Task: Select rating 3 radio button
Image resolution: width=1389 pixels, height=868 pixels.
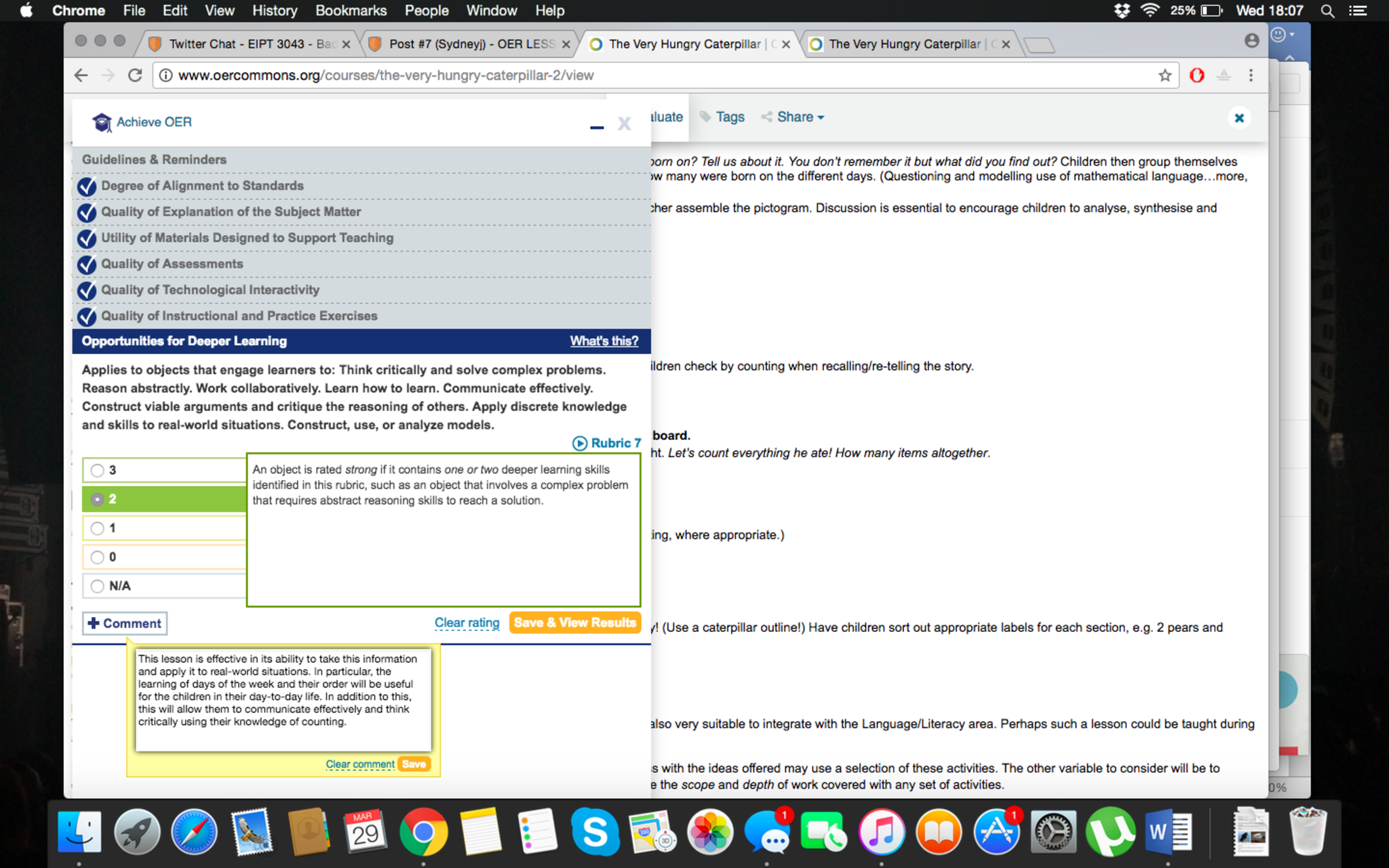Action: tap(98, 470)
